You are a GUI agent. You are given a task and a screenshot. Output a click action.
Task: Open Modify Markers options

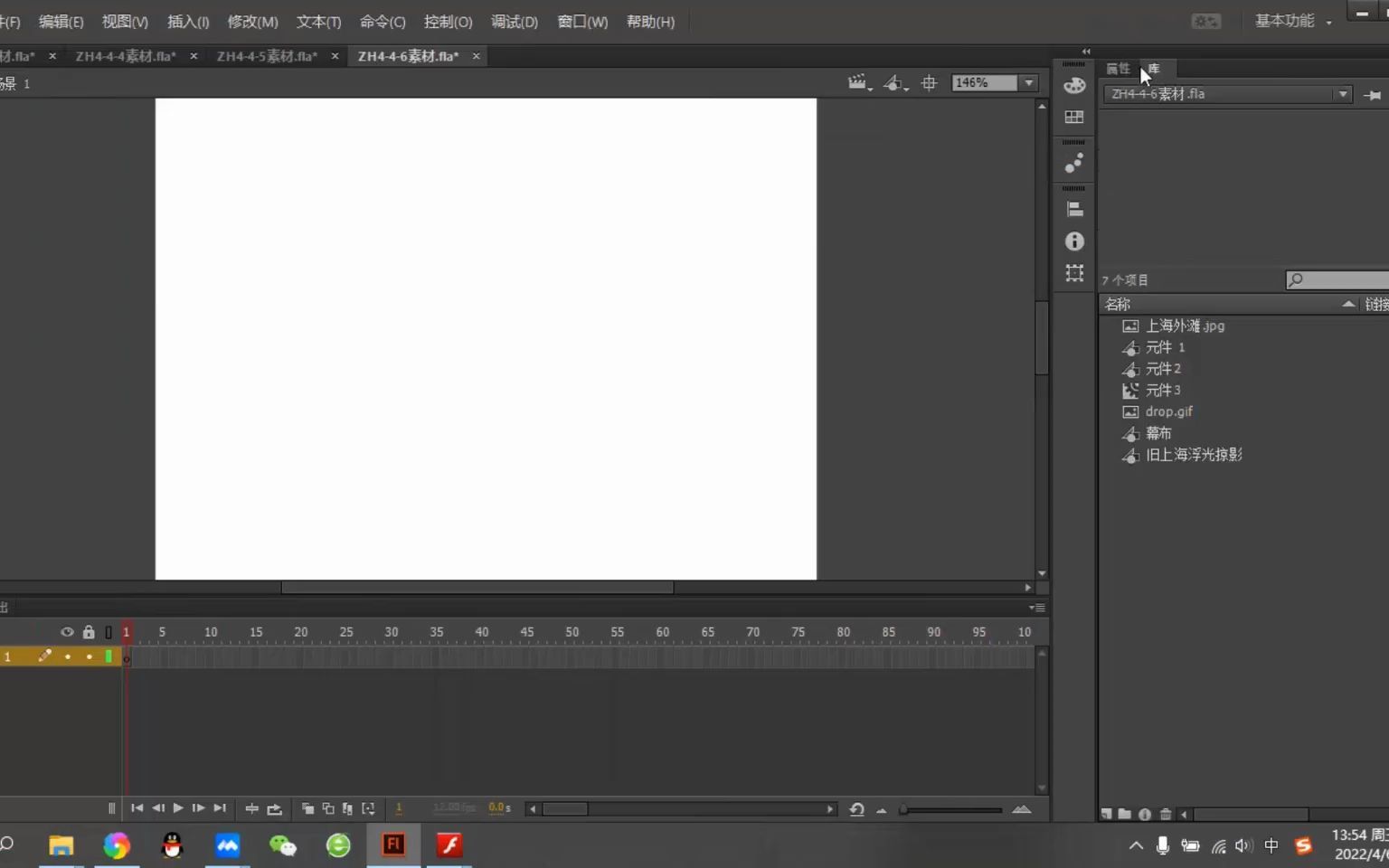368,808
